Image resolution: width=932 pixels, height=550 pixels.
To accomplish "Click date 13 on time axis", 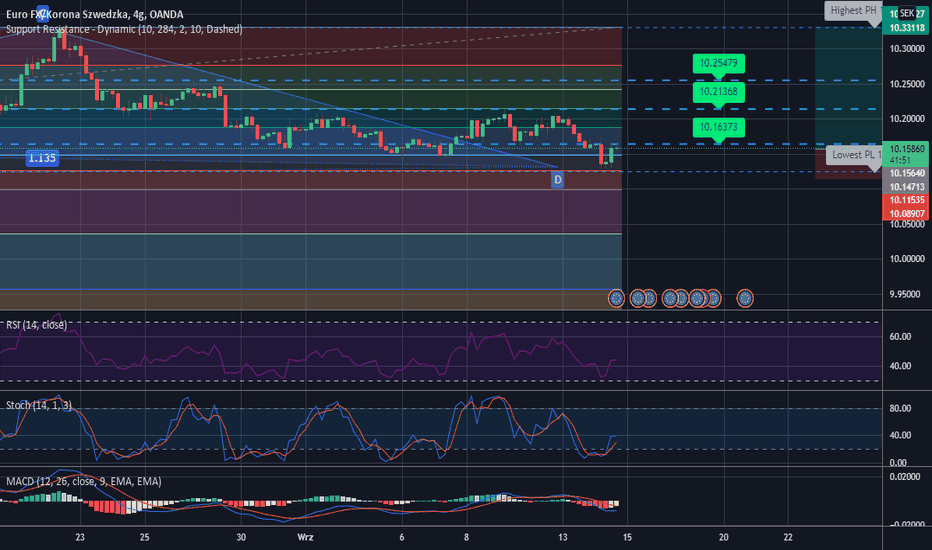I will pos(562,537).
